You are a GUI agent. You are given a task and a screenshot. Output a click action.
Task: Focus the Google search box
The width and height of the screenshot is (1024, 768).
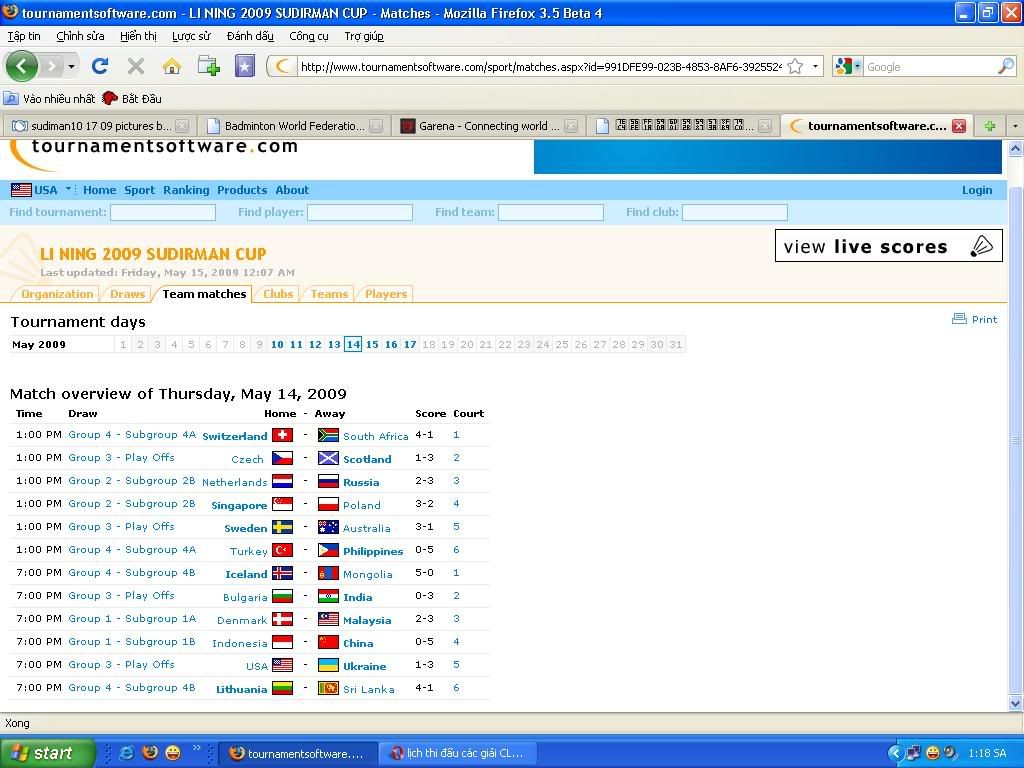931,67
